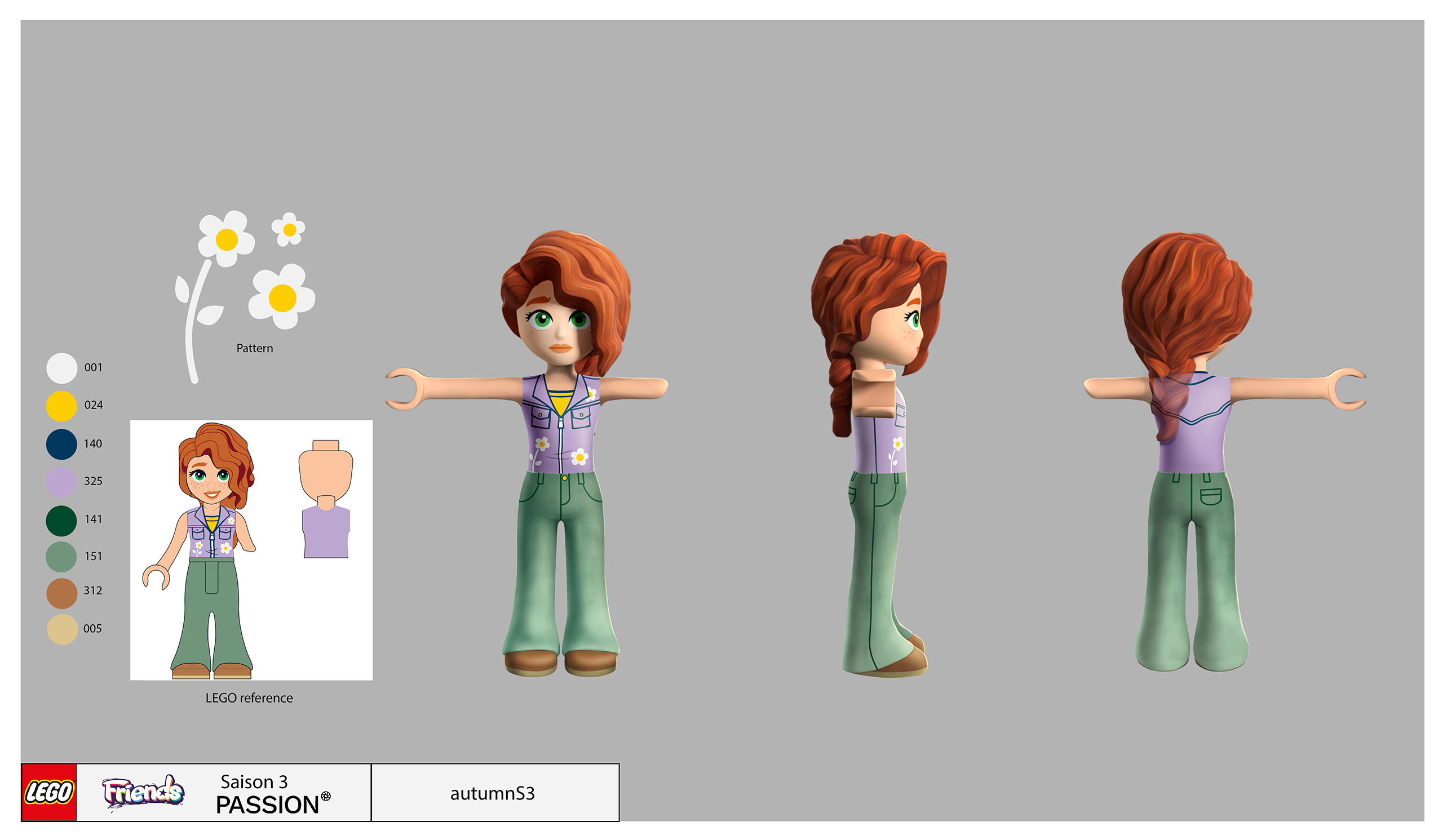Click the dark green 141 swatch
This screenshot has width=1443, height=840.
[61, 520]
